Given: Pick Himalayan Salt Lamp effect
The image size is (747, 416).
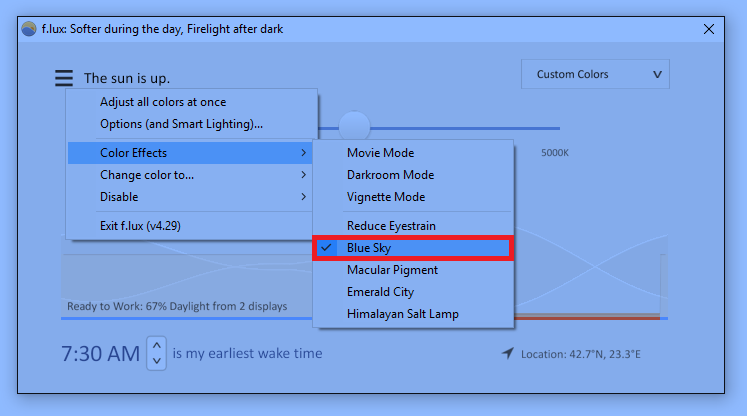Looking at the screenshot, I should pos(413,314).
